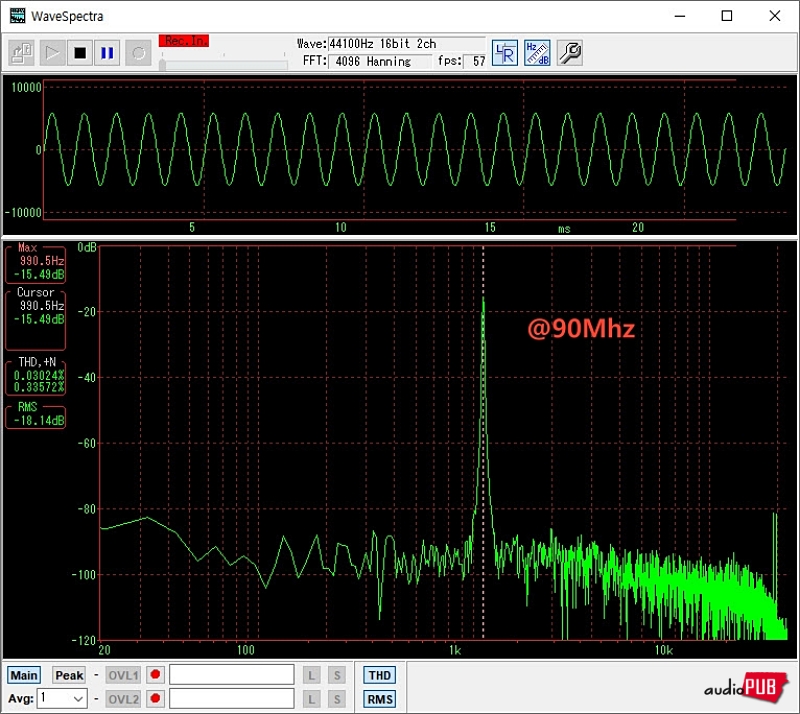This screenshot has width=800, height=714.
Task: Click the red record dot beside OVL2
Action: click(156, 698)
